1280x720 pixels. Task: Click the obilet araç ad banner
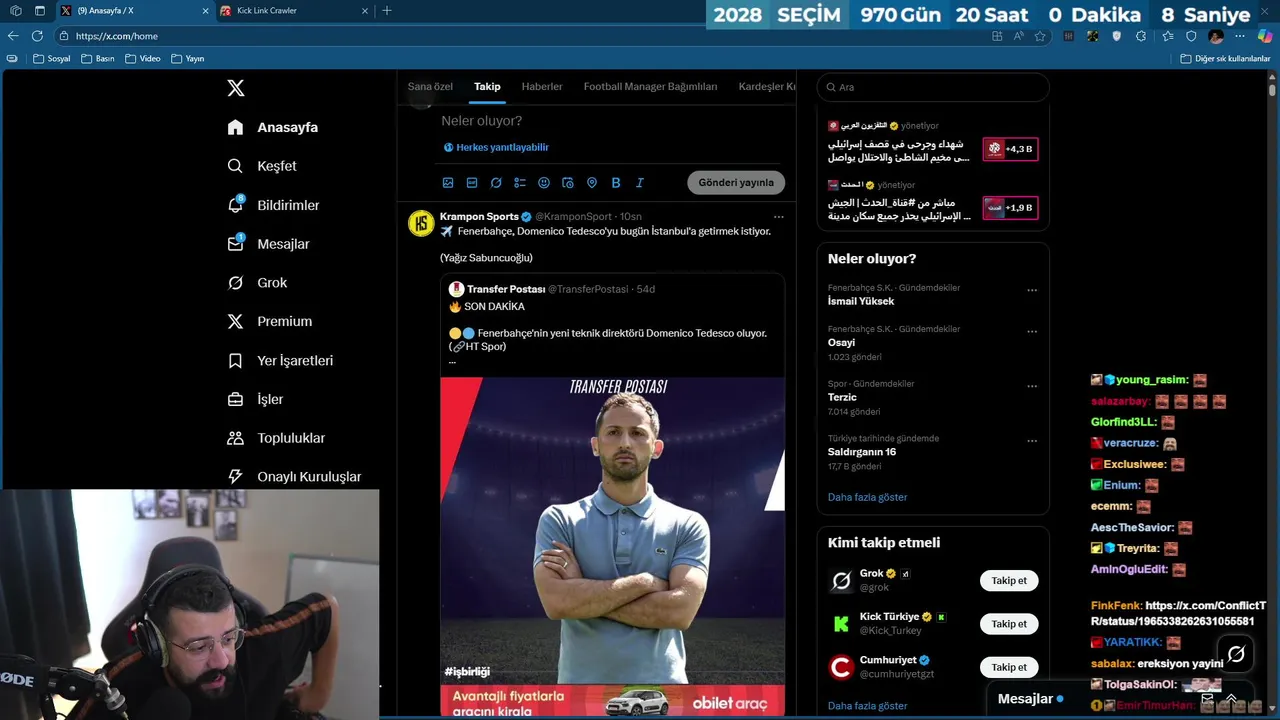coord(613,701)
